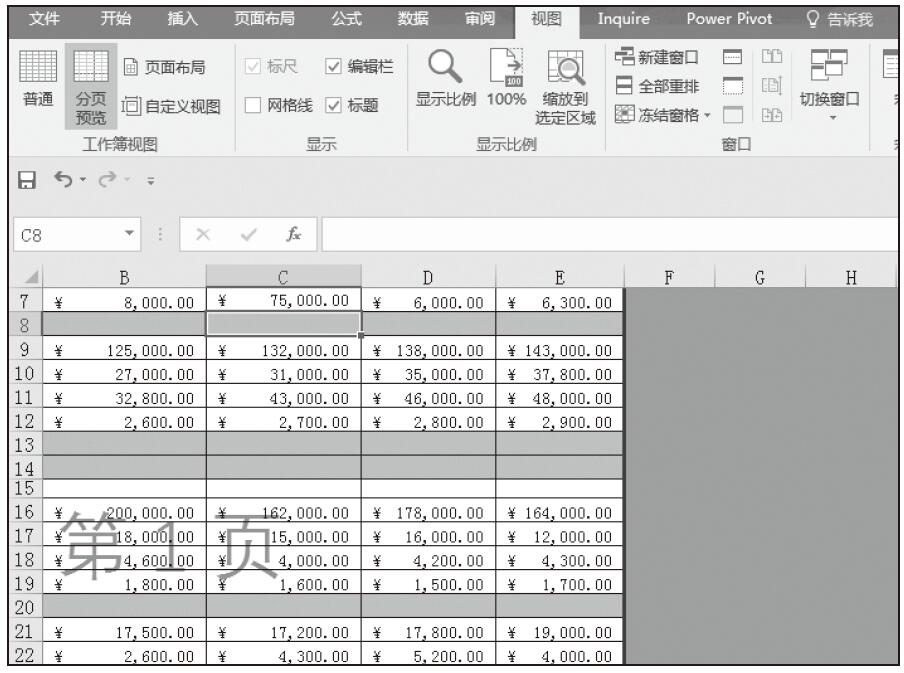
Task: Open the Zoom (显示比例) magnifier dialog
Action: pos(446,80)
